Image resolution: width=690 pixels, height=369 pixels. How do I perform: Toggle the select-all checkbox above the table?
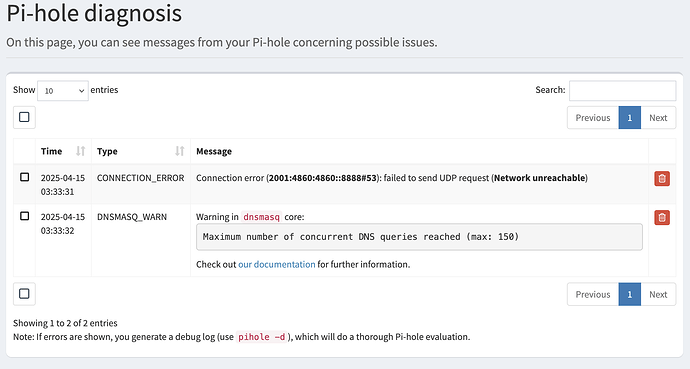pyautogui.click(x=24, y=117)
